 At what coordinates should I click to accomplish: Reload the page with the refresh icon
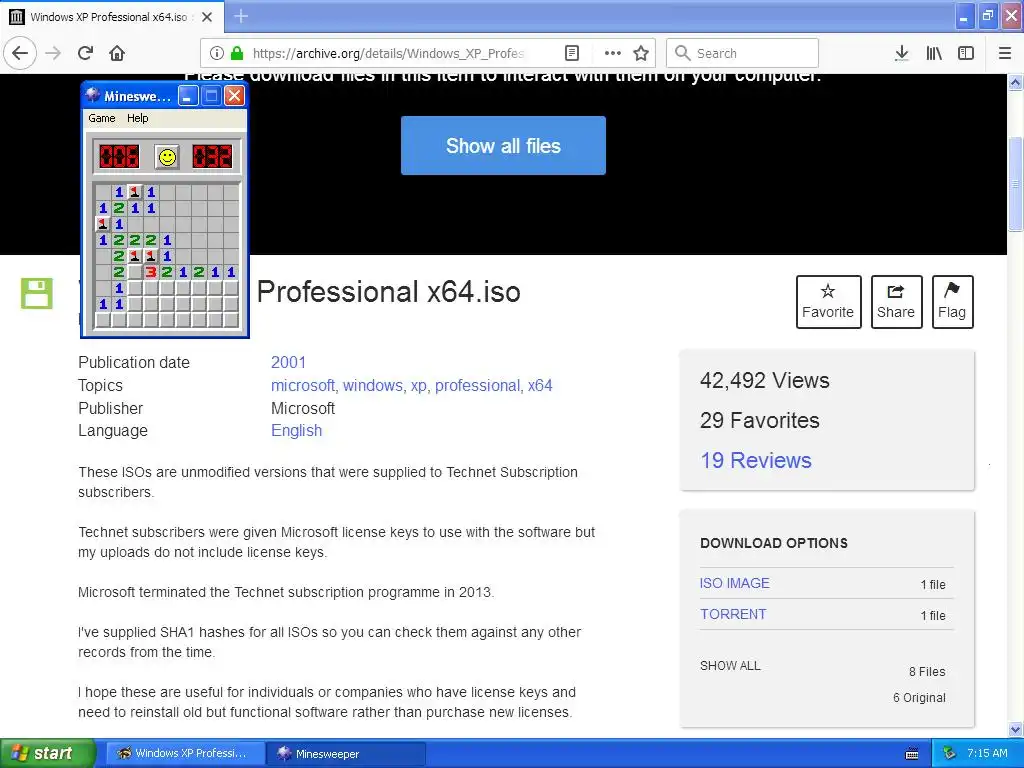(86, 53)
